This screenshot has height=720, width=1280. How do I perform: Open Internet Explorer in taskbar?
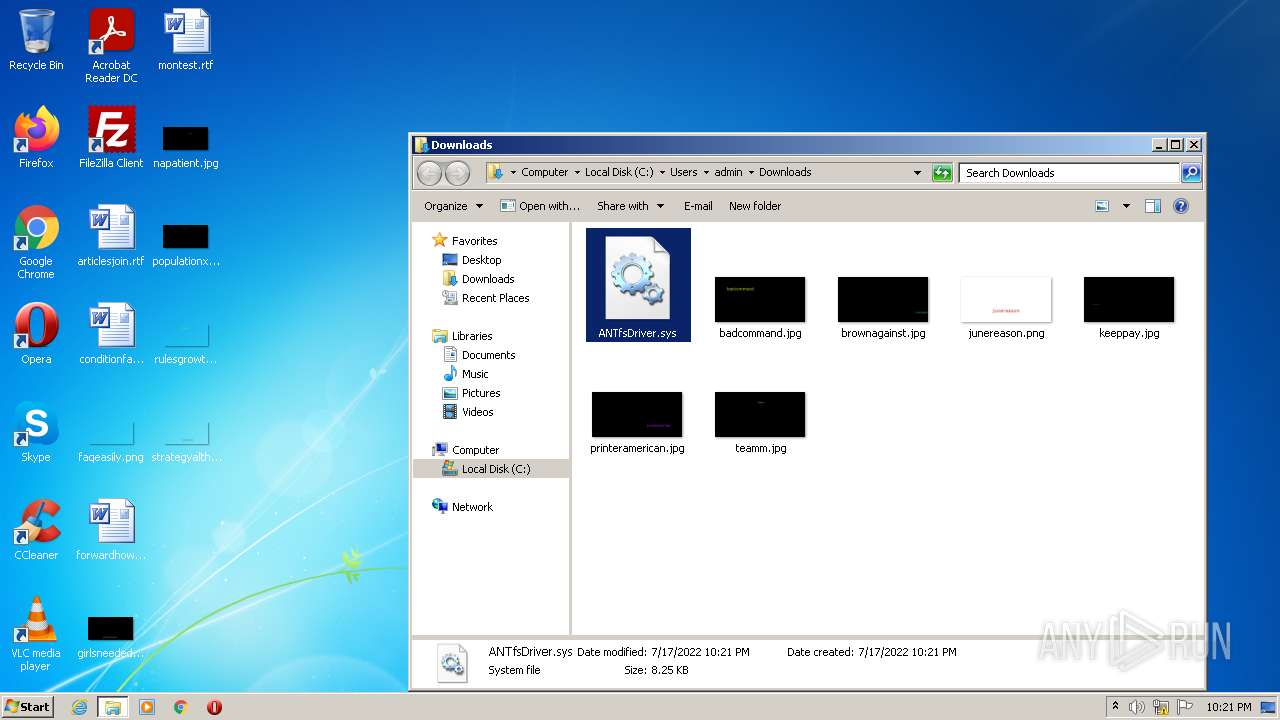tap(79, 707)
